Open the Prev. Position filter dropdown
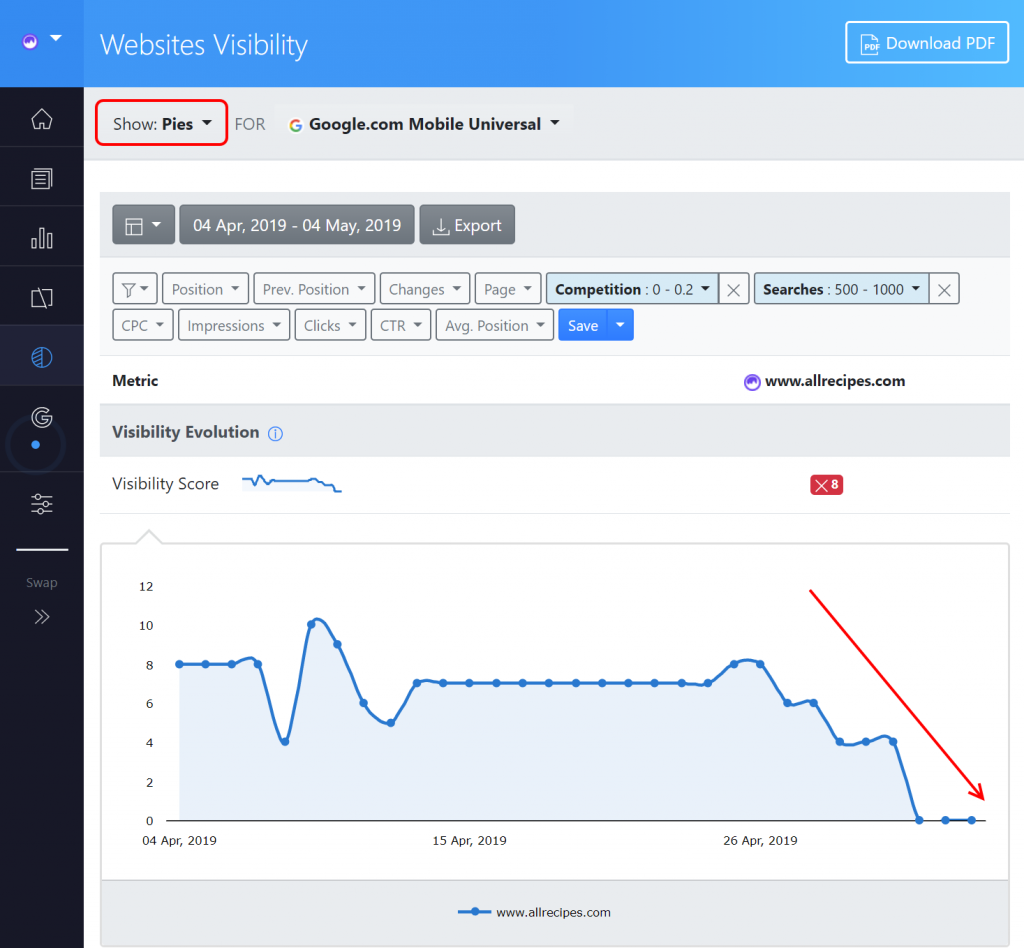This screenshot has height=948, width=1024. click(314, 289)
